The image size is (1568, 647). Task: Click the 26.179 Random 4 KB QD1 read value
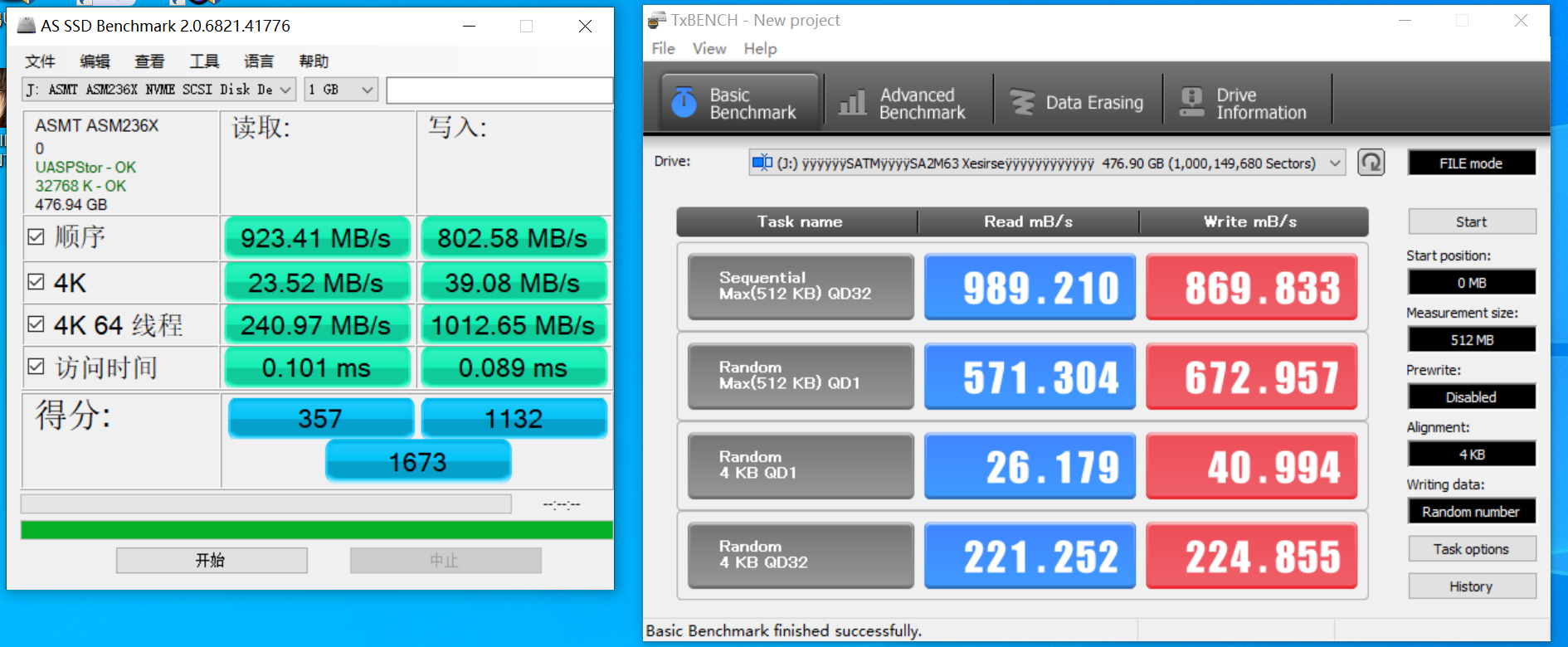(x=1030, y=466)
